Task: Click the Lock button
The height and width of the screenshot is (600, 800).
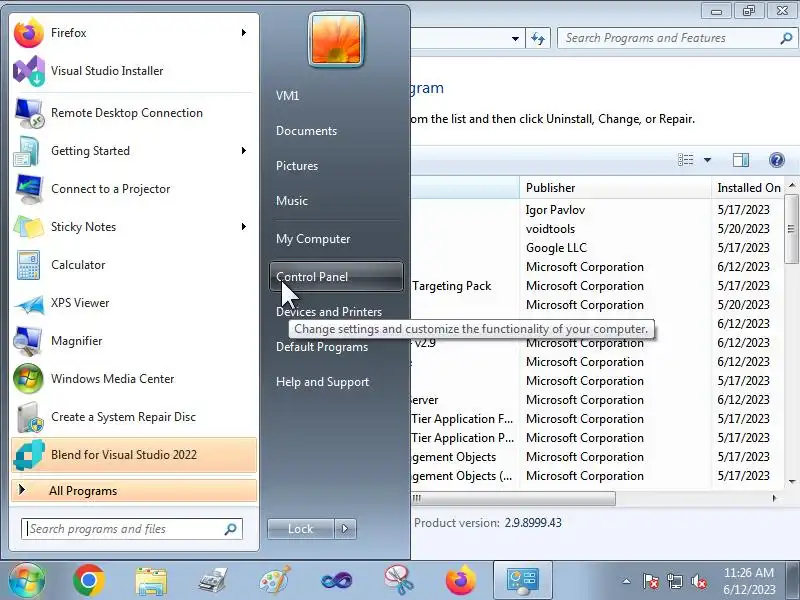Action: [301, 529]
